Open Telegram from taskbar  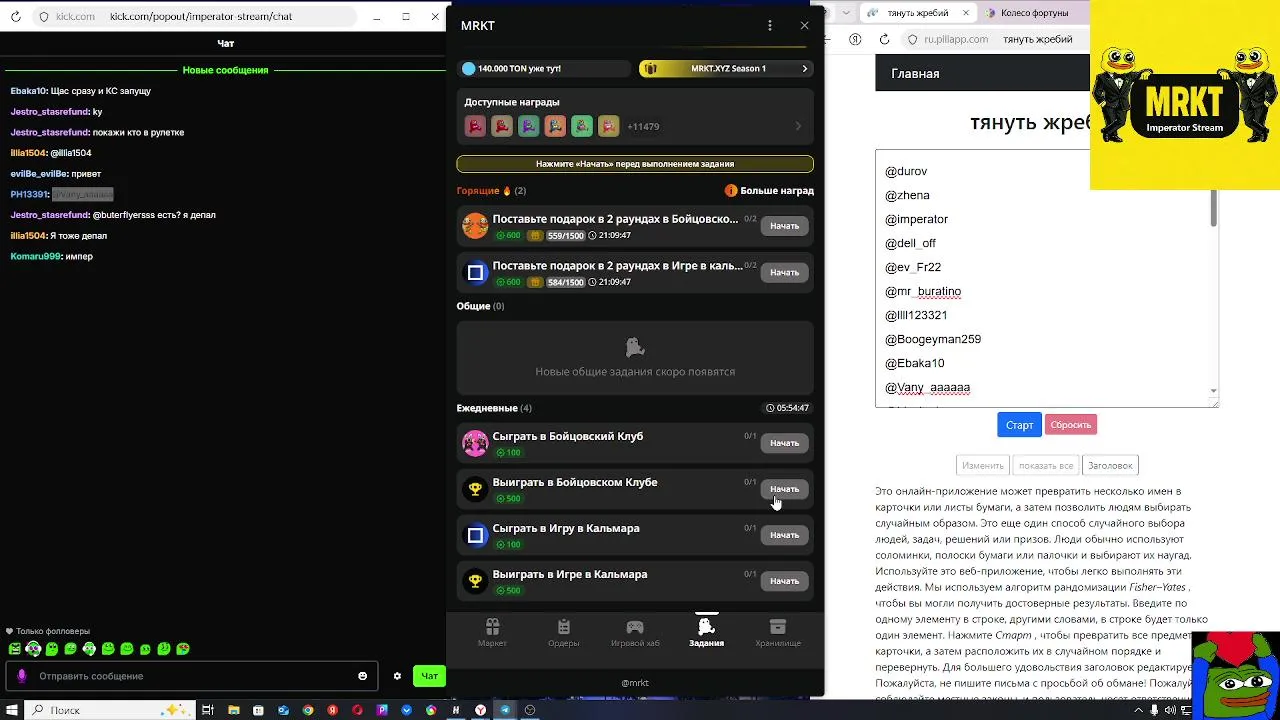click(505, 710)
